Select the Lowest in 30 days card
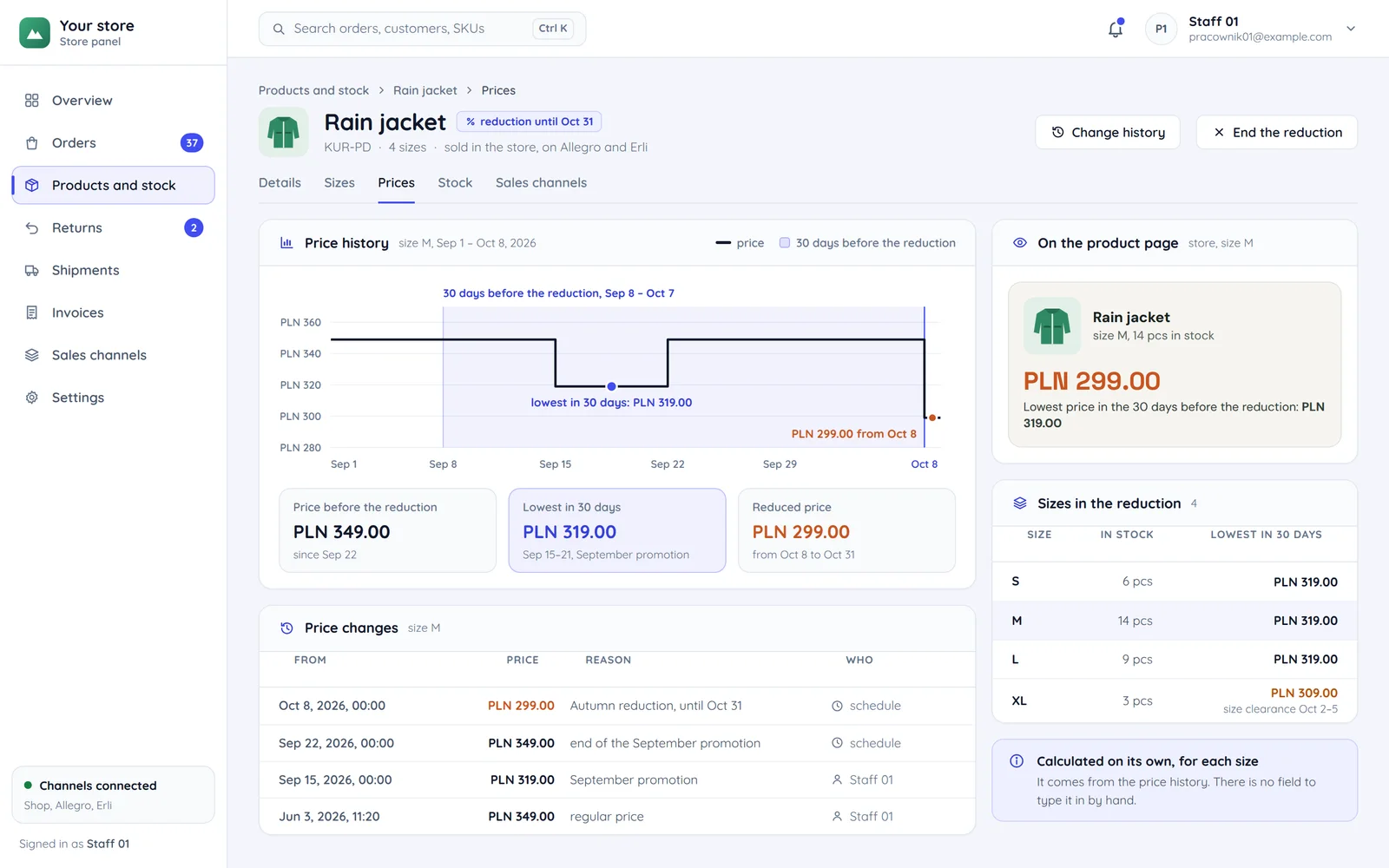 pyautogui.click(x=617, y=530)
